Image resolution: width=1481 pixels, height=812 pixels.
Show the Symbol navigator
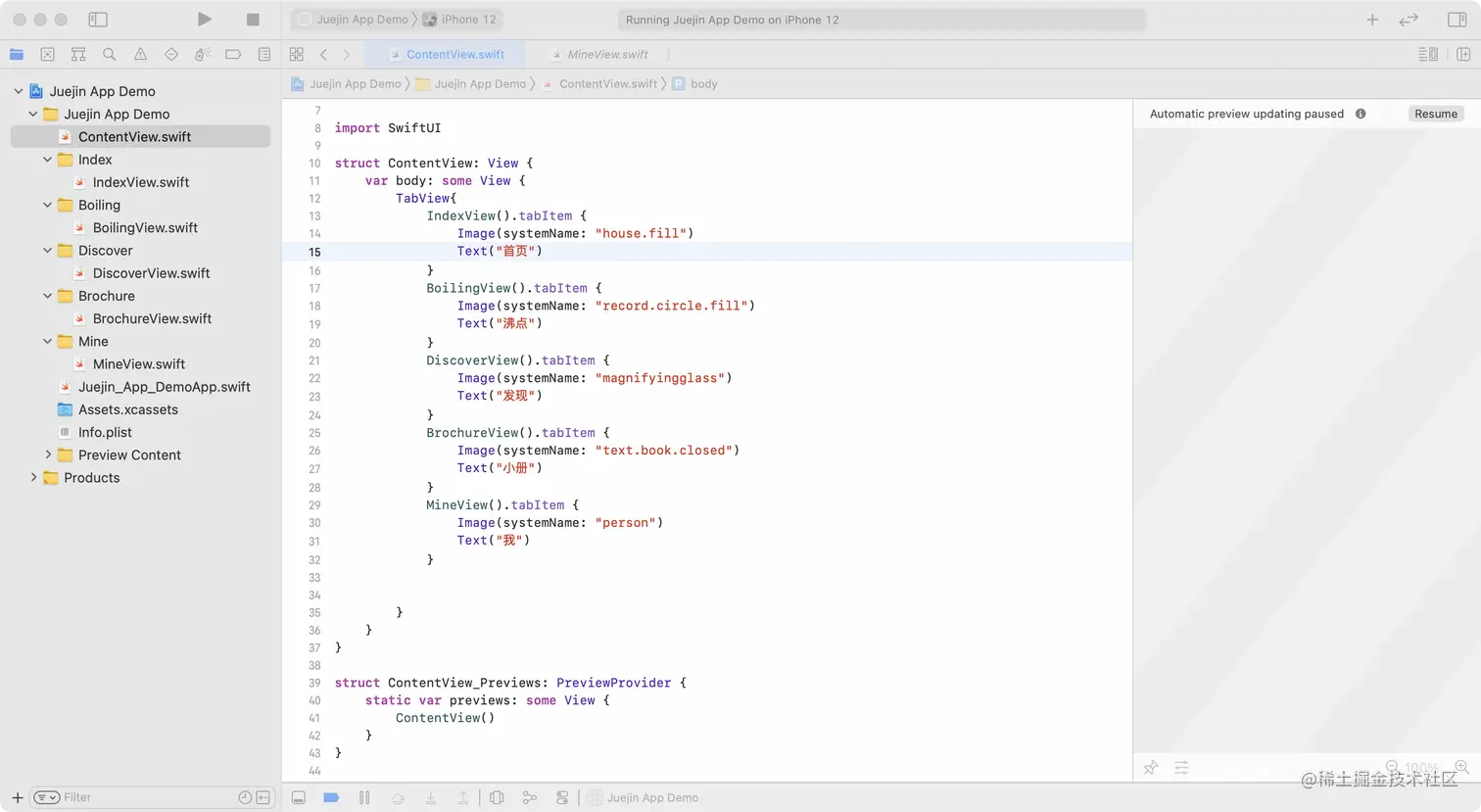click(x=78, y=55)
